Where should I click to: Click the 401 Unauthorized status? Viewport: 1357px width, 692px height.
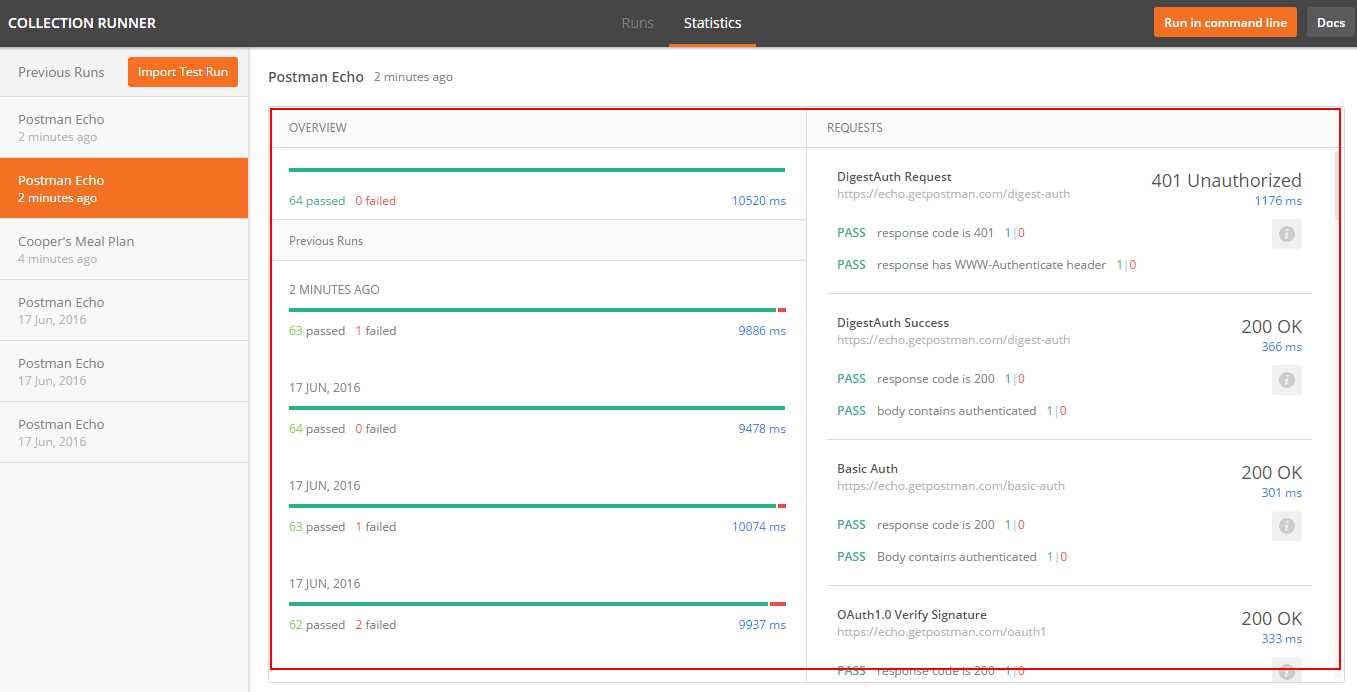(x=1226, y=181)
